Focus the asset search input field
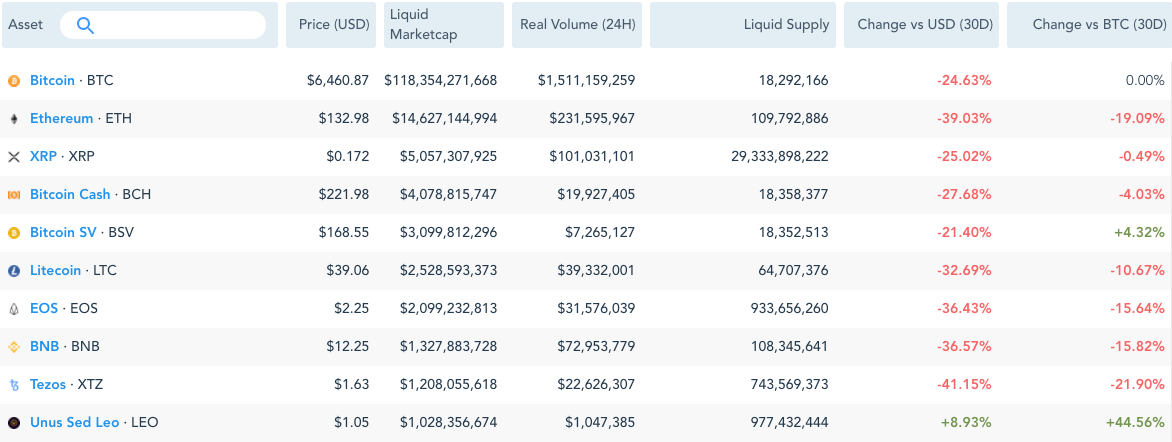The width and height of the screenshot is (1172, 442). (163, 25)
